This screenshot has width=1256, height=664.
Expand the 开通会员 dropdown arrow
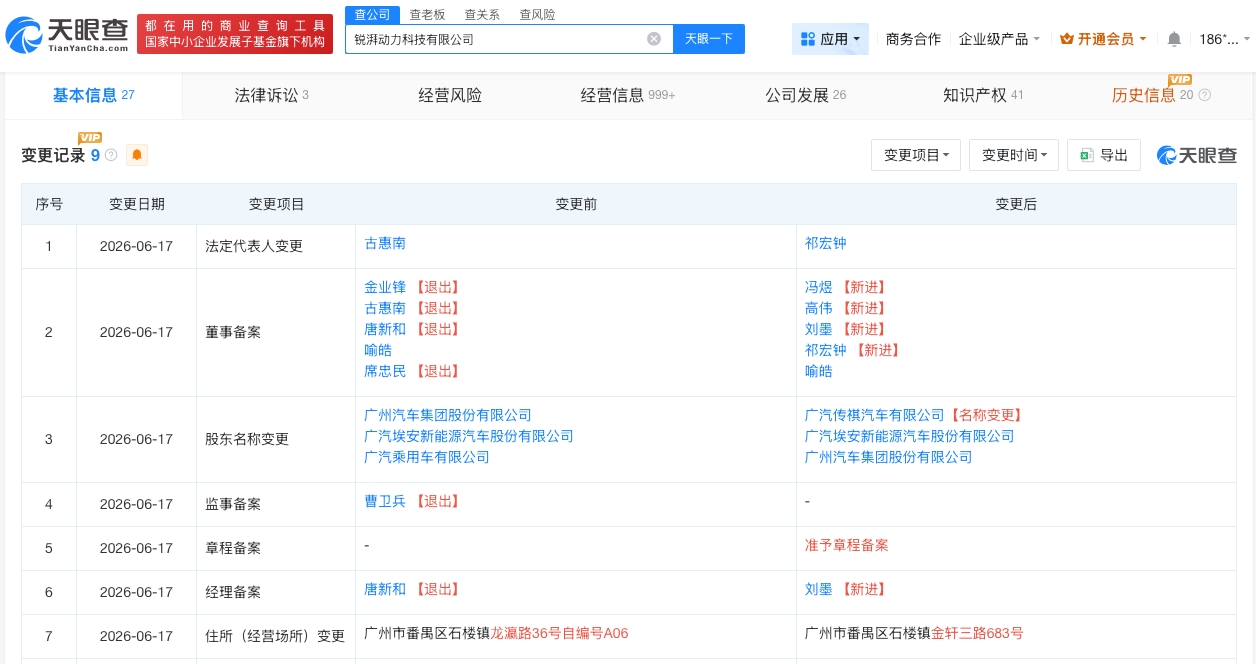pyautogui.click(x=1144, y=39)
